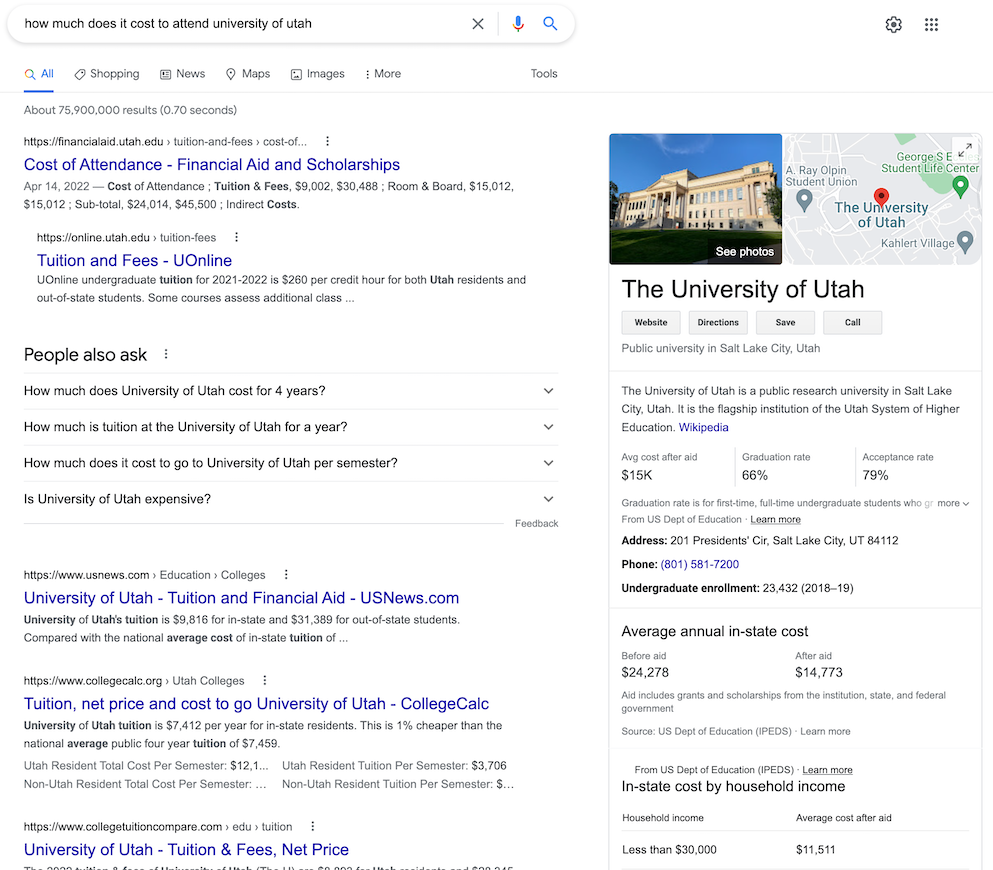Image resolution: width=993 pixels, height=870 pixels.
Task: Click the green Student Life Center map pin
Action: coord(961,186)
